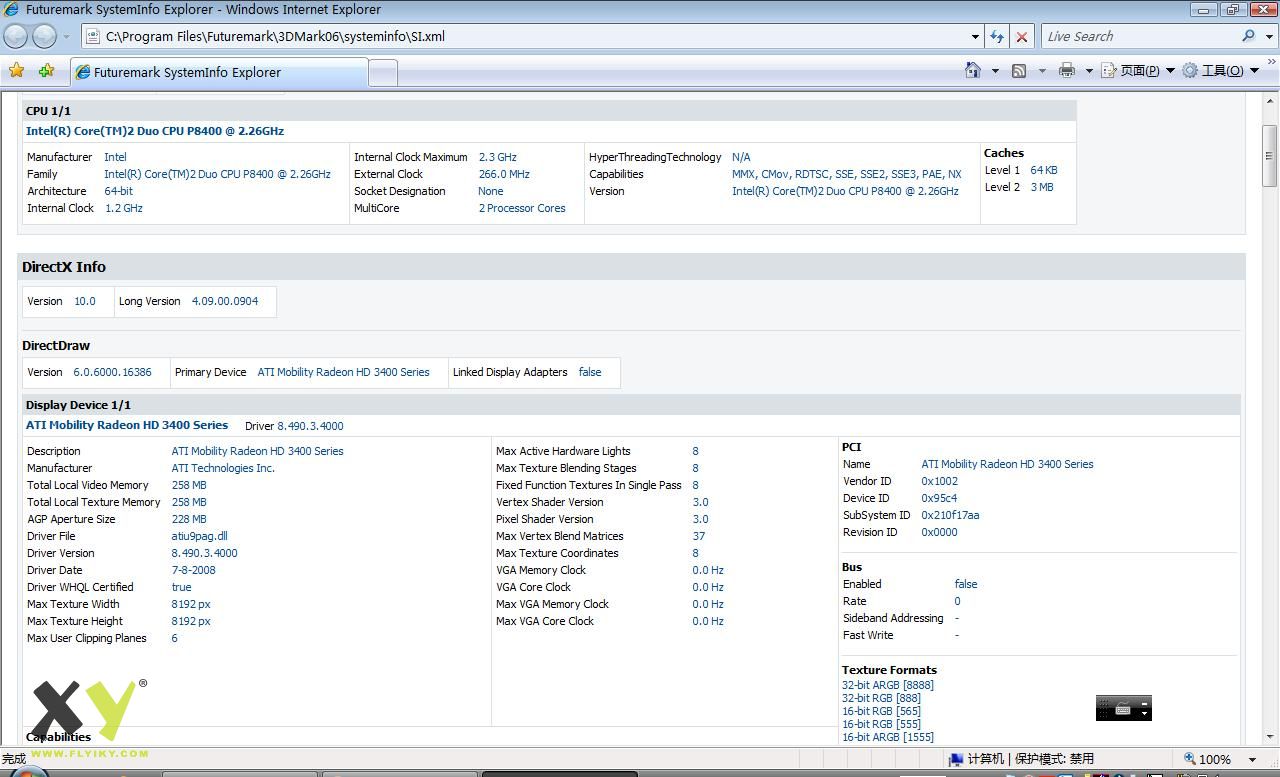Click inside the Live Search box
1280x777 pixels.
(1140, 37)
